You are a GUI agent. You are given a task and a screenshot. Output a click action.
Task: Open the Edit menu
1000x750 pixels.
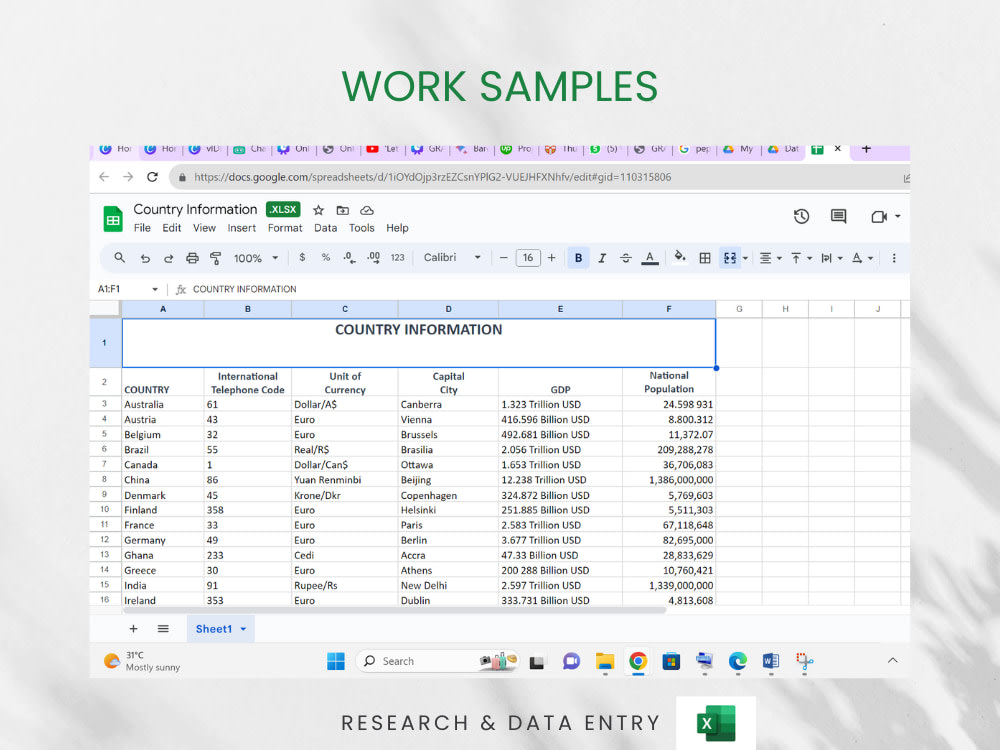172,228
